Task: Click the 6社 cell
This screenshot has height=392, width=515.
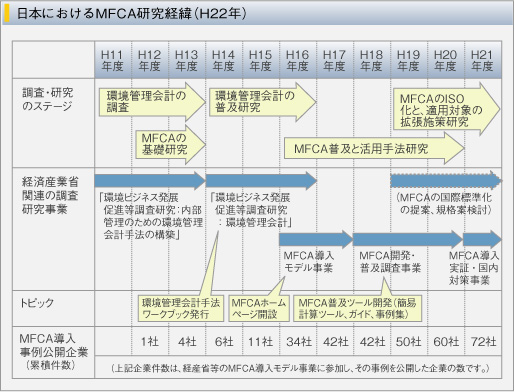Action: 224,341
